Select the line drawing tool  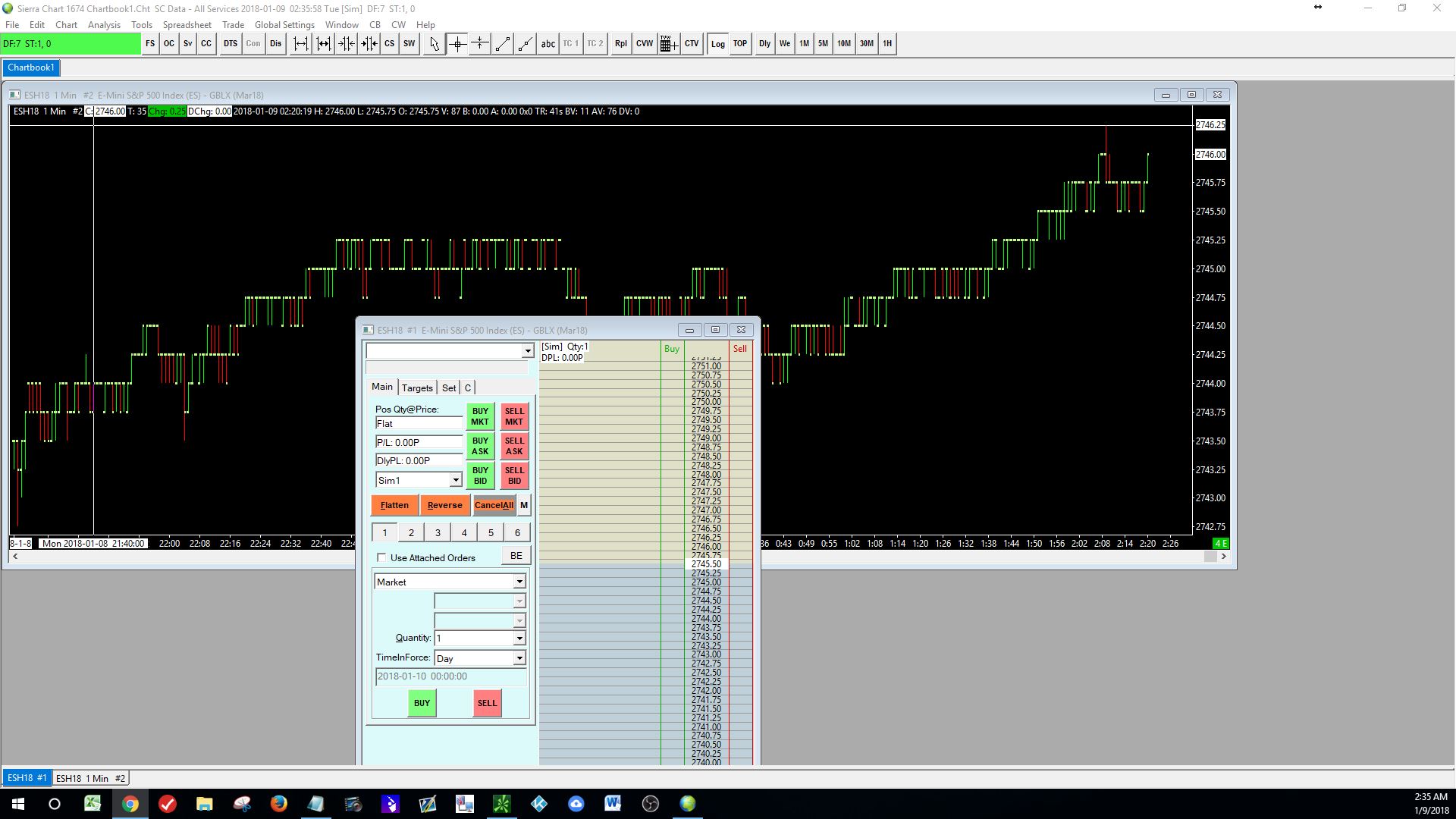[502, 44]
